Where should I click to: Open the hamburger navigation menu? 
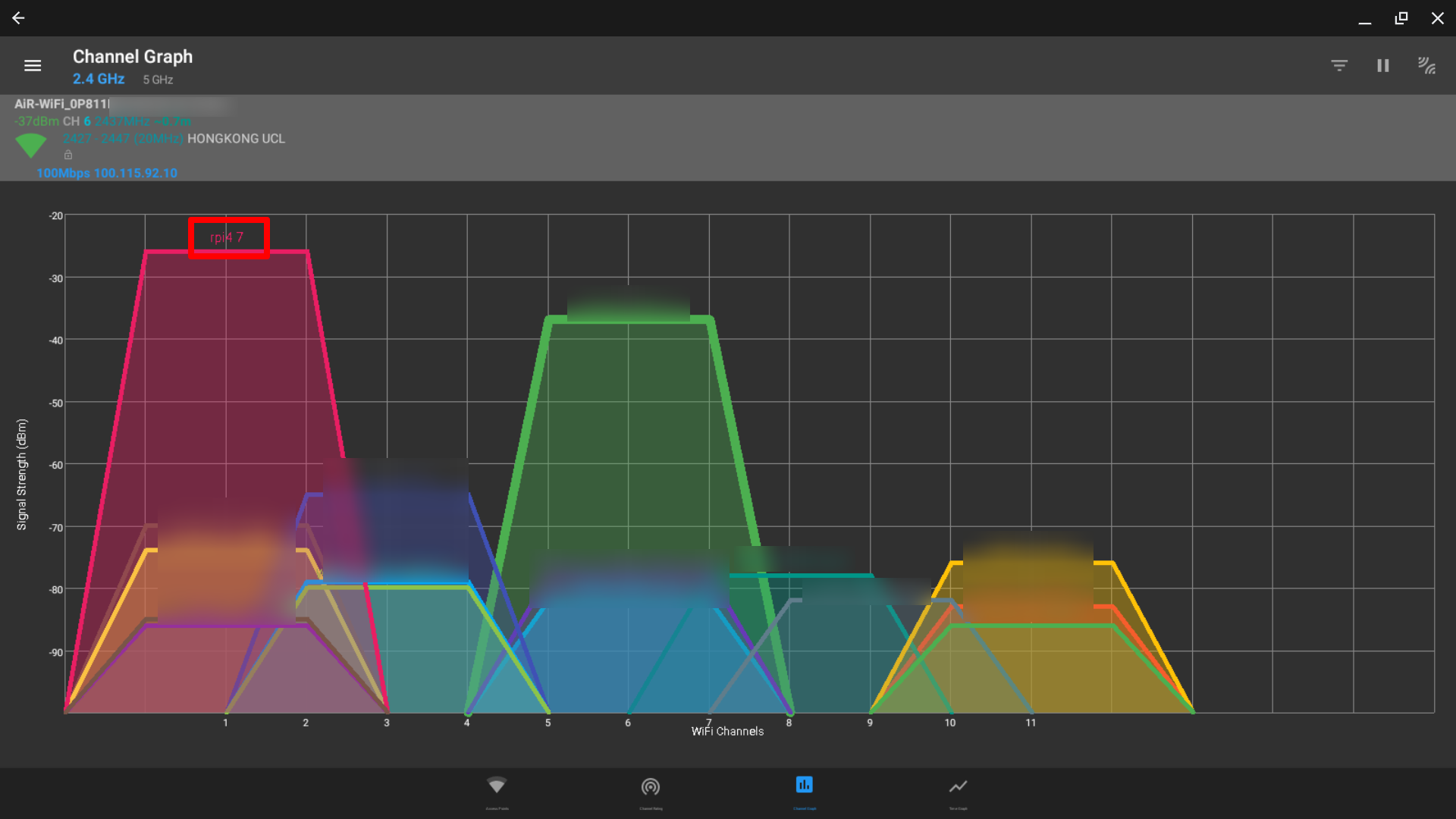click(x=33, y=66)
